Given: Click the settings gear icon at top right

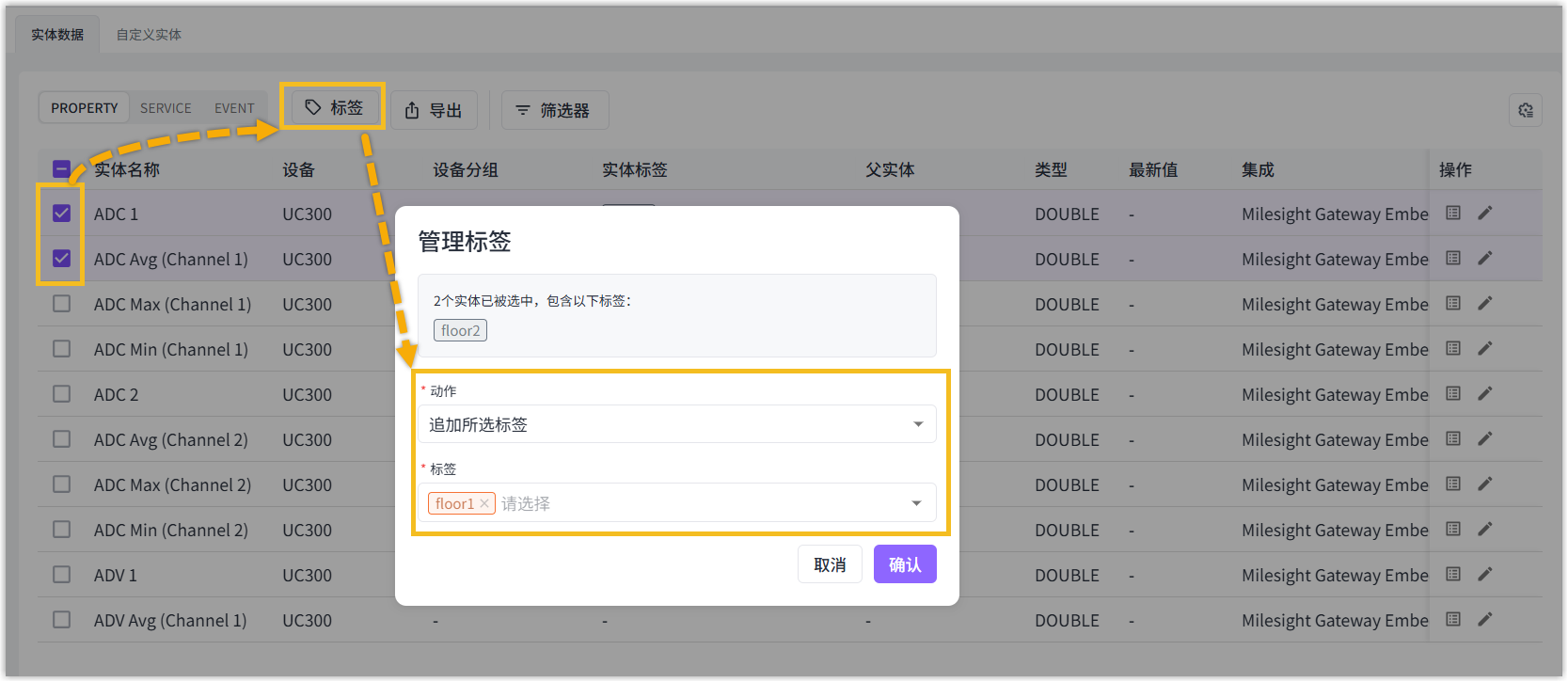Looking at the screenshot, I should click(x=1526, y=110).
